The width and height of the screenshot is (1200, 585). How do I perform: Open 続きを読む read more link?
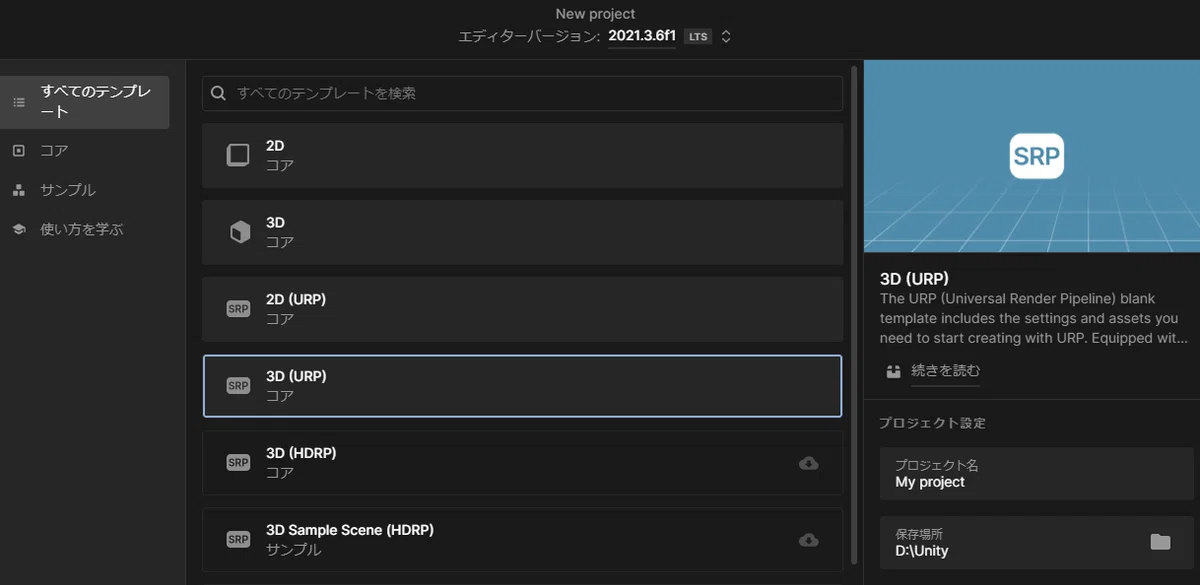946,370
